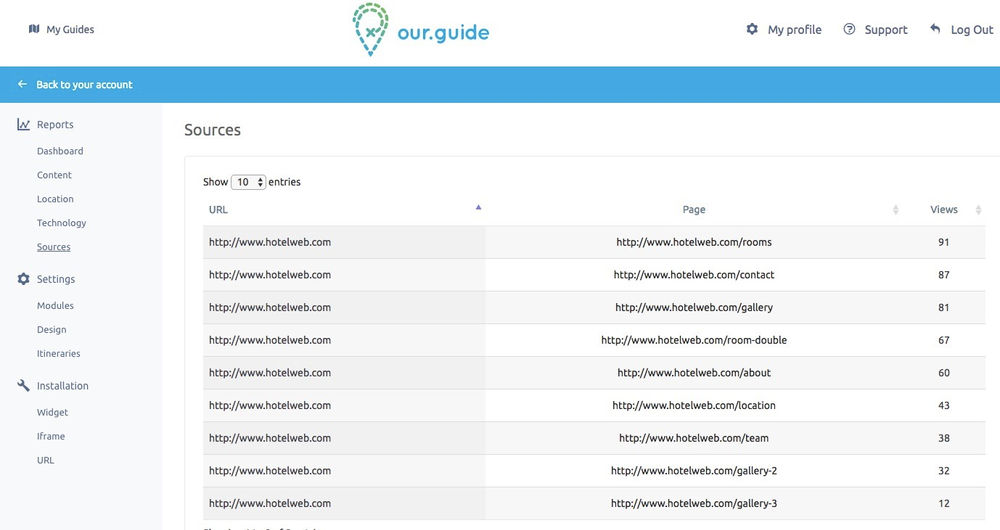Click the Log Out arrow icon
The width and height of the screenshot is (1000, 530).
point(935,28)
